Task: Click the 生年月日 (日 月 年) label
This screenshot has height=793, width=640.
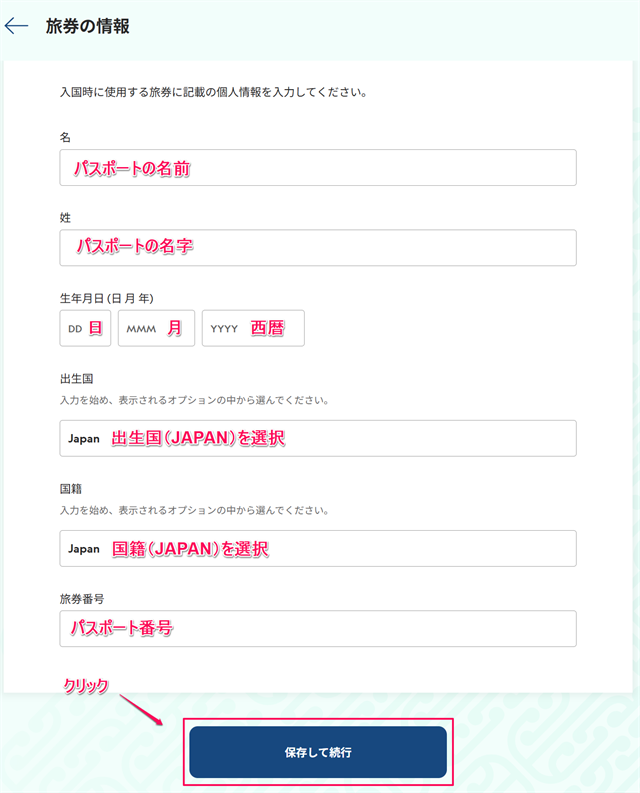Action: point(106,298)
